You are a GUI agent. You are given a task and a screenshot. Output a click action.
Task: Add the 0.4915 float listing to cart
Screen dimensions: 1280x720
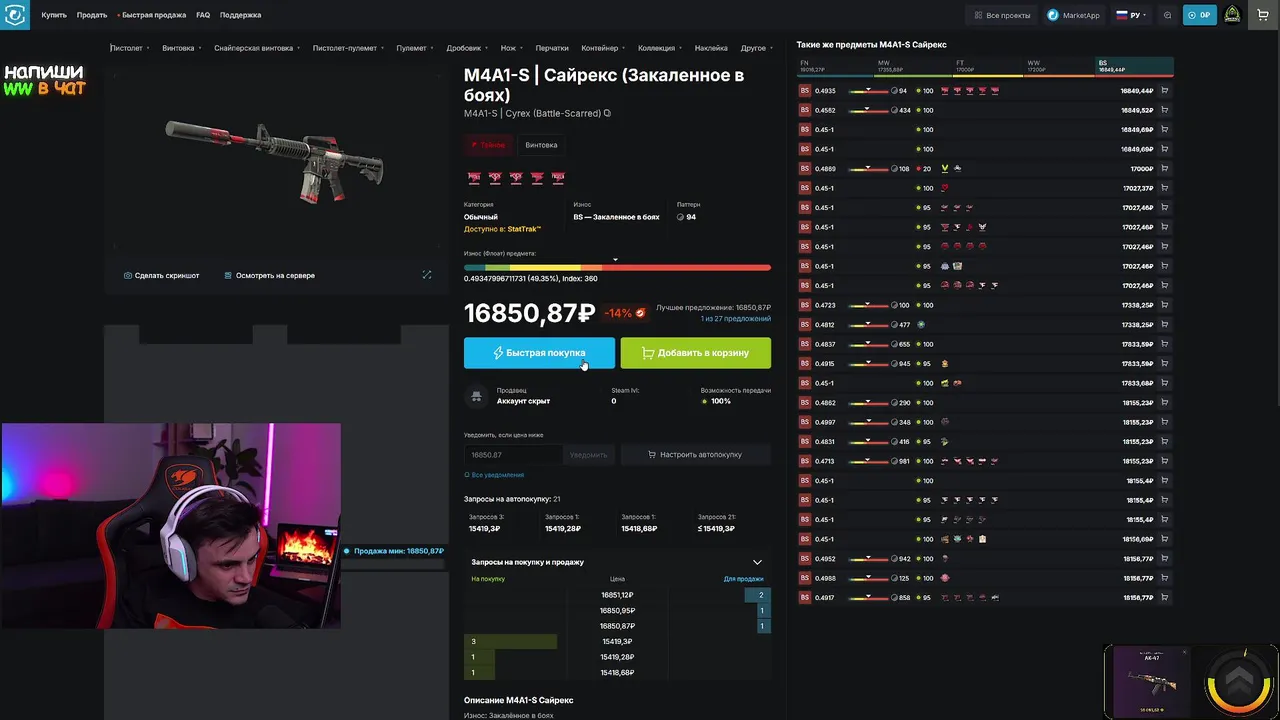coord(1164,364)
